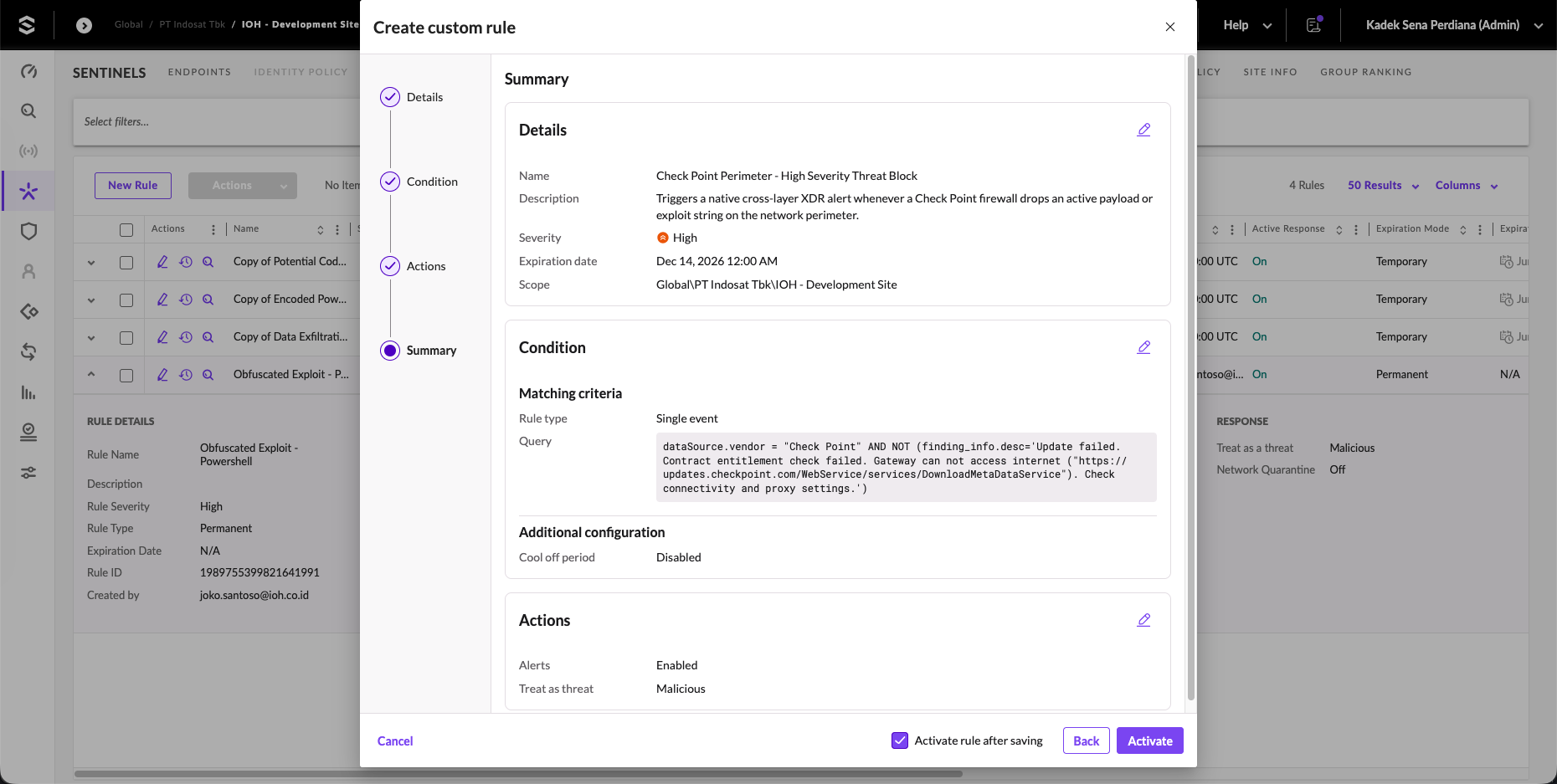Click the Activate button
Viewport: 1557px width, 784px height.
click(x=1149, y=740)
